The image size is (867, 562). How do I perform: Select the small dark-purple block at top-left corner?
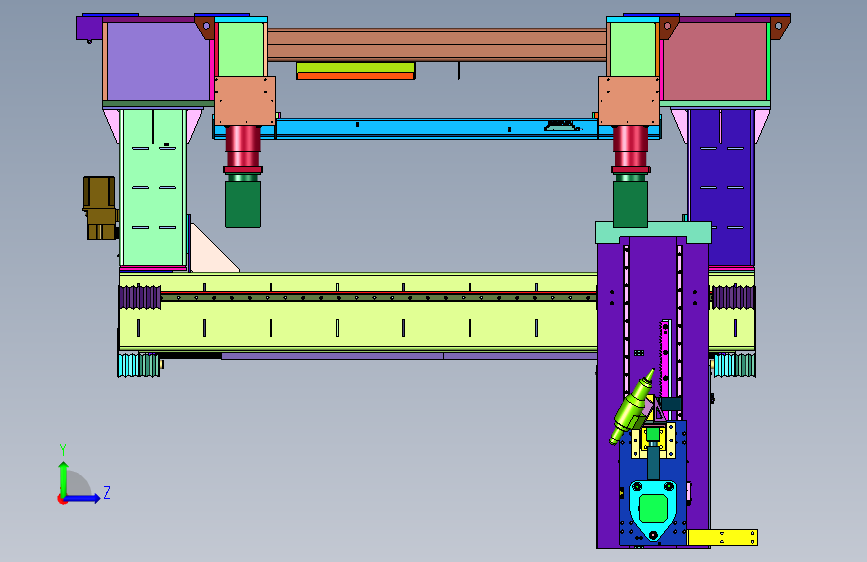tap(88, 28)
